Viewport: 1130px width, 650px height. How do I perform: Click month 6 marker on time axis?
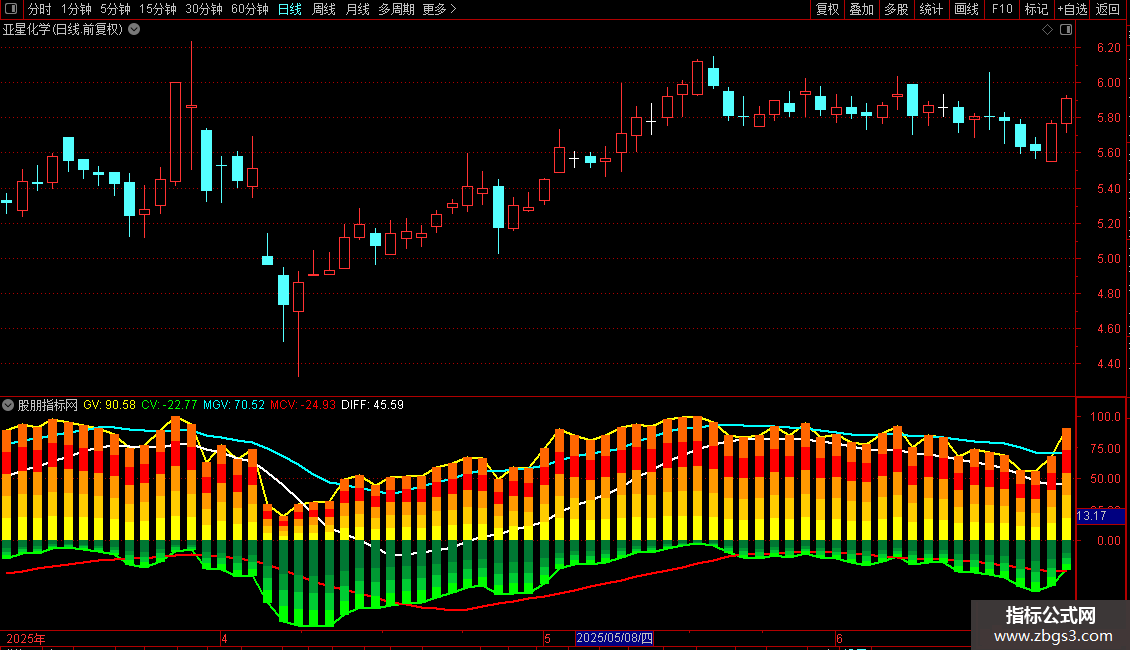[840, 638]
